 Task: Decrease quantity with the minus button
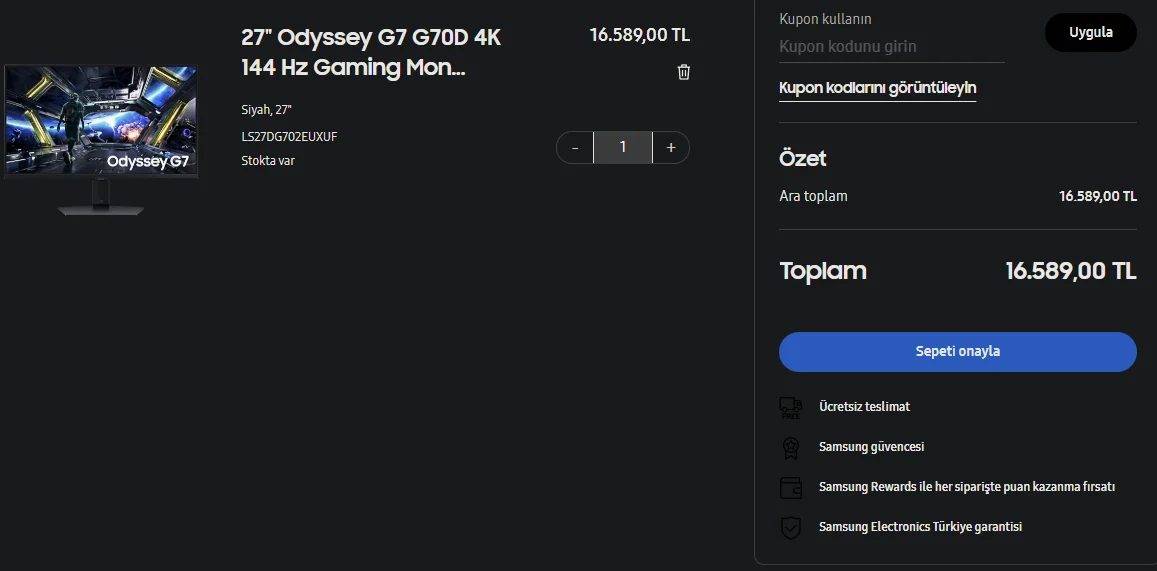coord(575,148)
